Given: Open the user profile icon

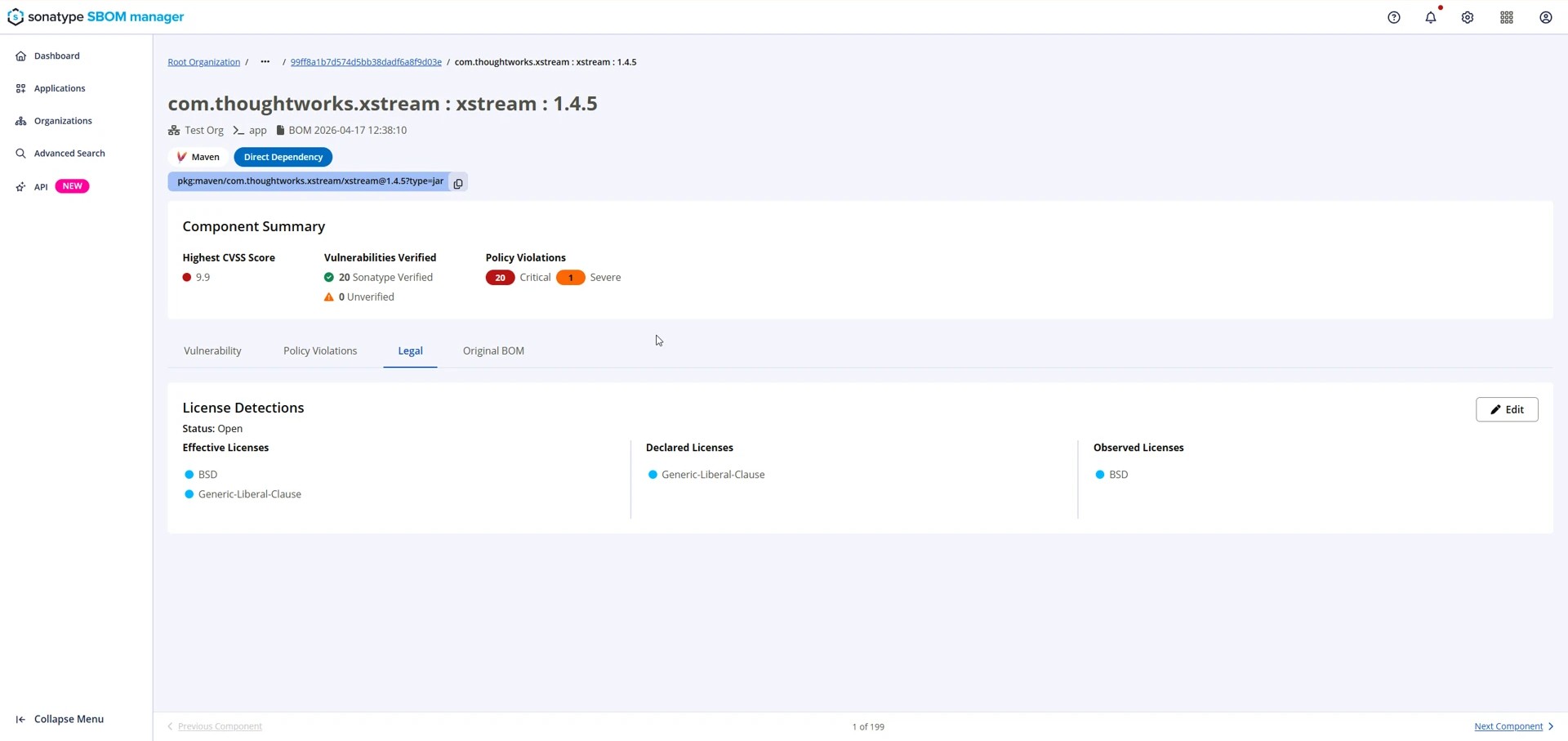Looking at the screenshot, I should (x=1546, y=17).
